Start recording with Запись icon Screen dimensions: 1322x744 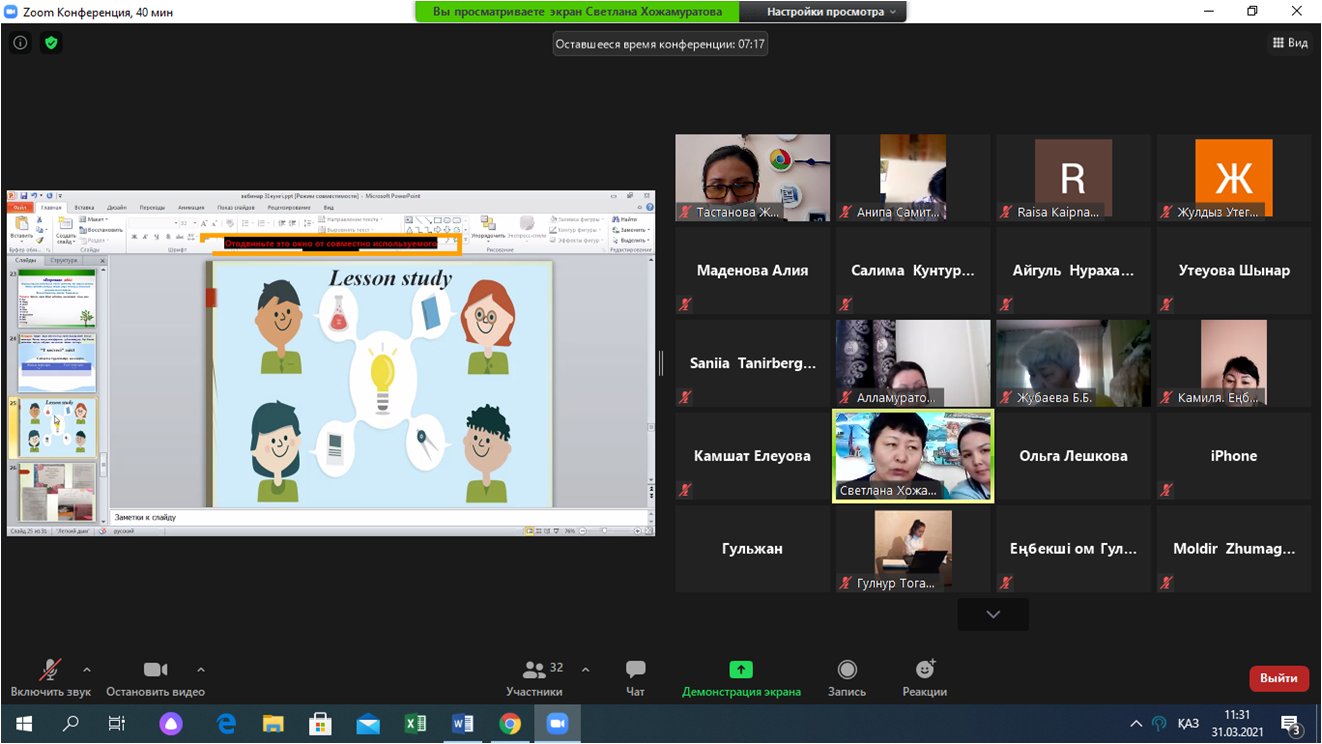[847, 670]
